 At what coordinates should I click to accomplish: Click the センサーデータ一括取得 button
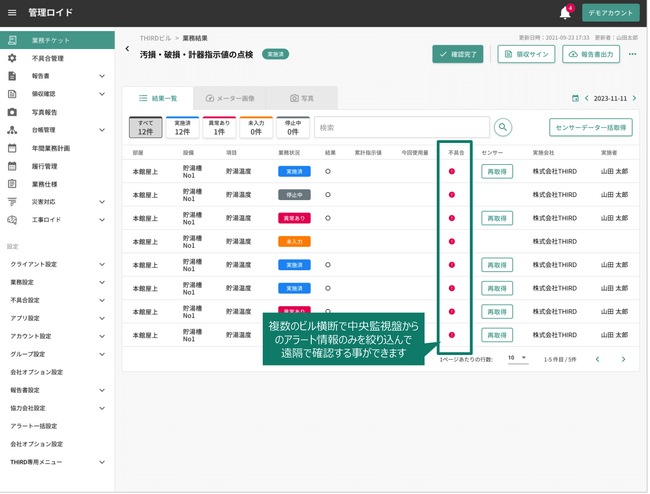(x=591, y=127)
